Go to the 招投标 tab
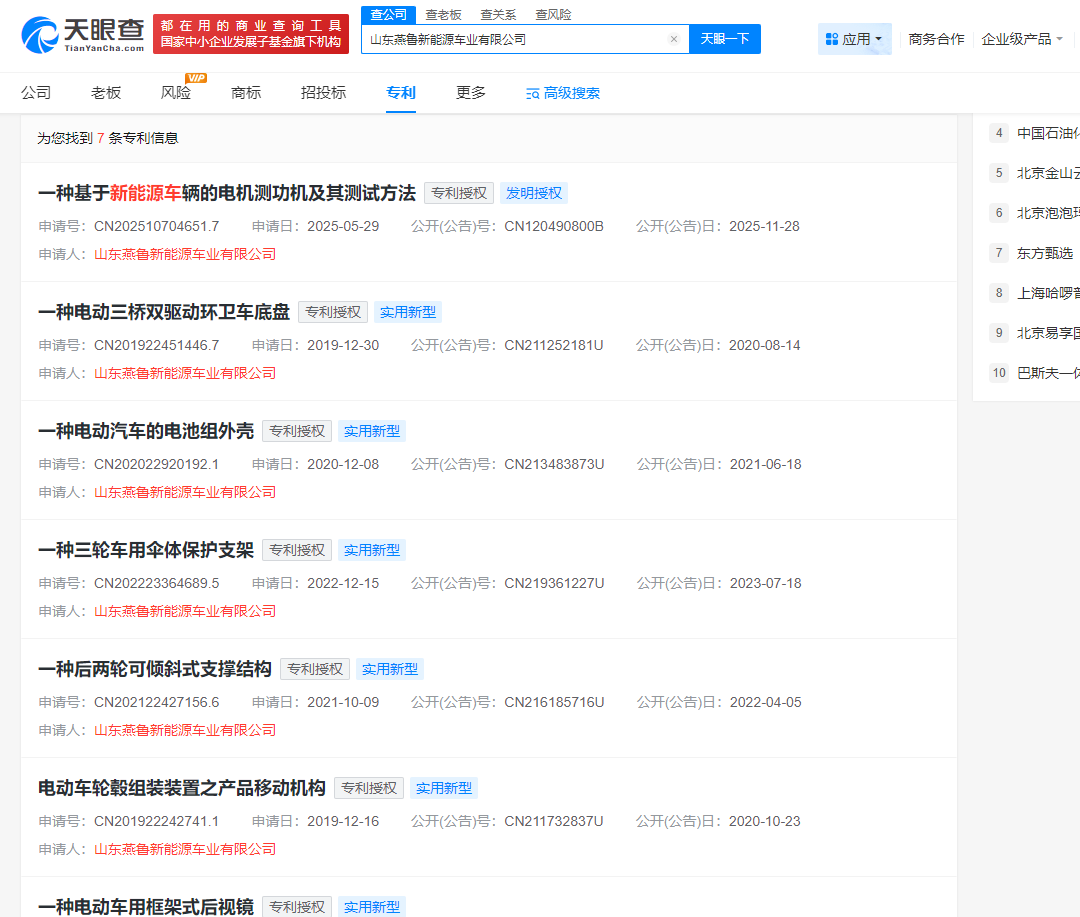The height and width of the screenshot is (917, 1080). pyautogui.click(x=323, y=93)
